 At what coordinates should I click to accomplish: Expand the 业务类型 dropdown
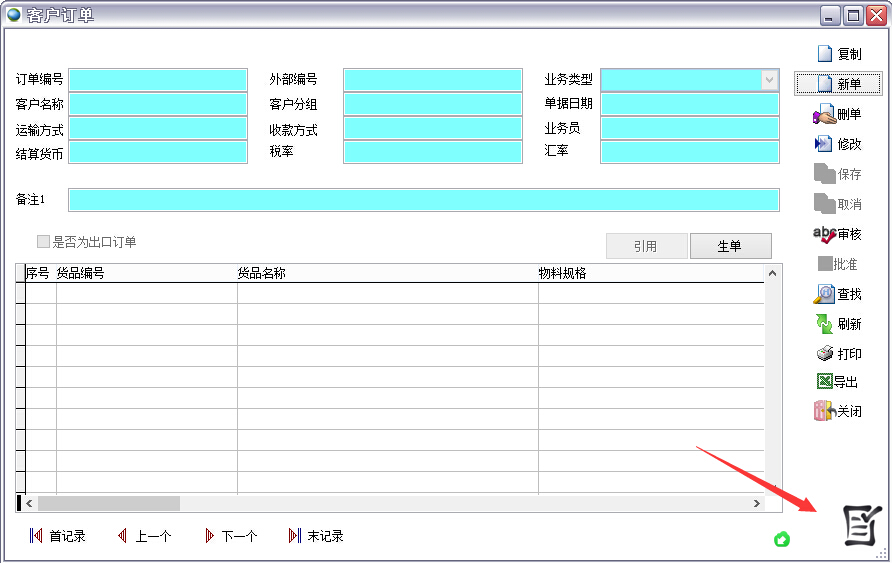pyautogui.click(x=769, y=80)
